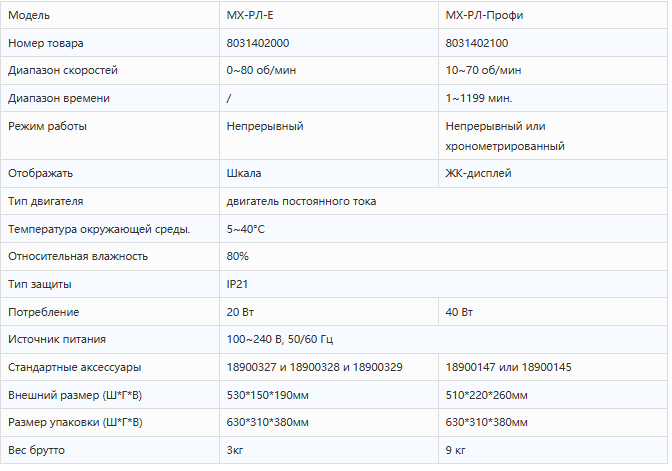Screen dimensions: 672x471
Task: Click the 18900147 или 18900145 accessories cell
Action: click(509, 367)
